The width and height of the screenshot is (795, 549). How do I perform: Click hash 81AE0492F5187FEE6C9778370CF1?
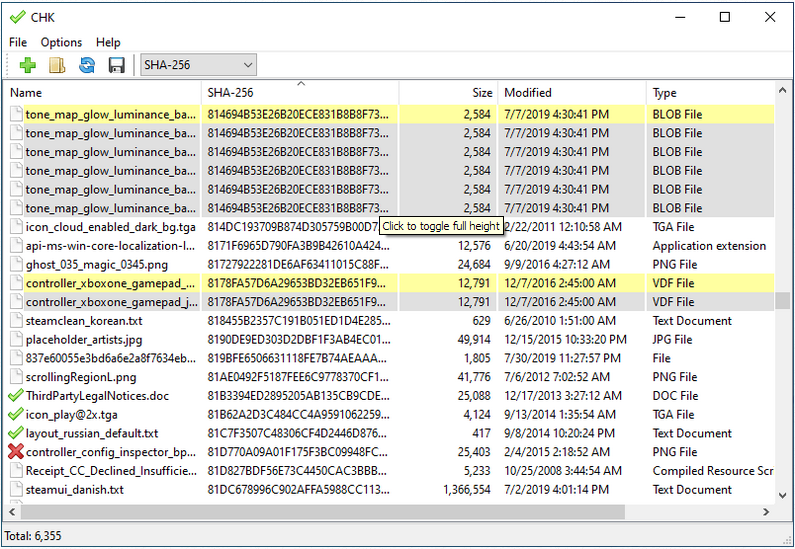[298, 377]
